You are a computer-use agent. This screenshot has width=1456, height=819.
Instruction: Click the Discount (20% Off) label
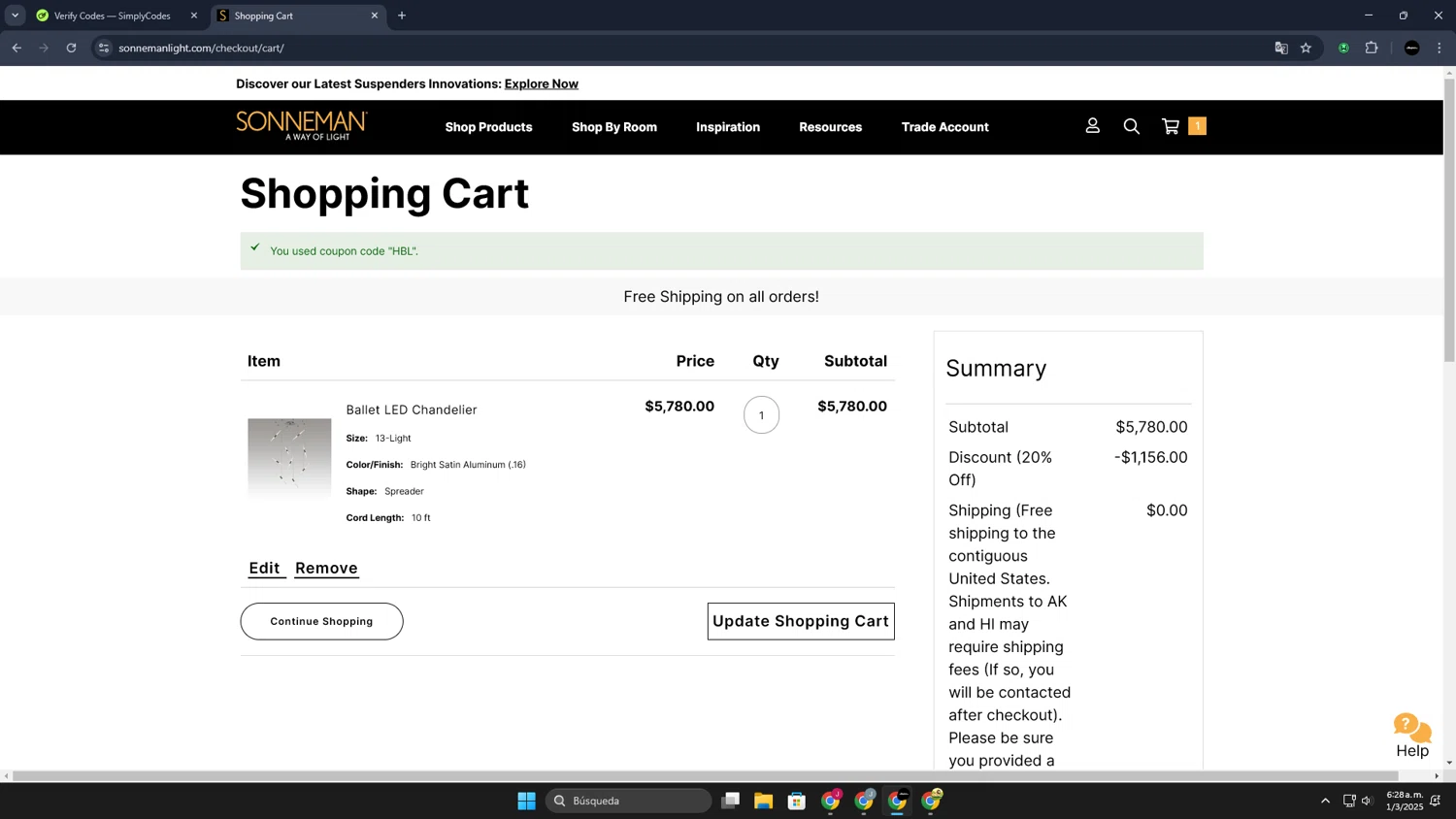click(1001, 469)
